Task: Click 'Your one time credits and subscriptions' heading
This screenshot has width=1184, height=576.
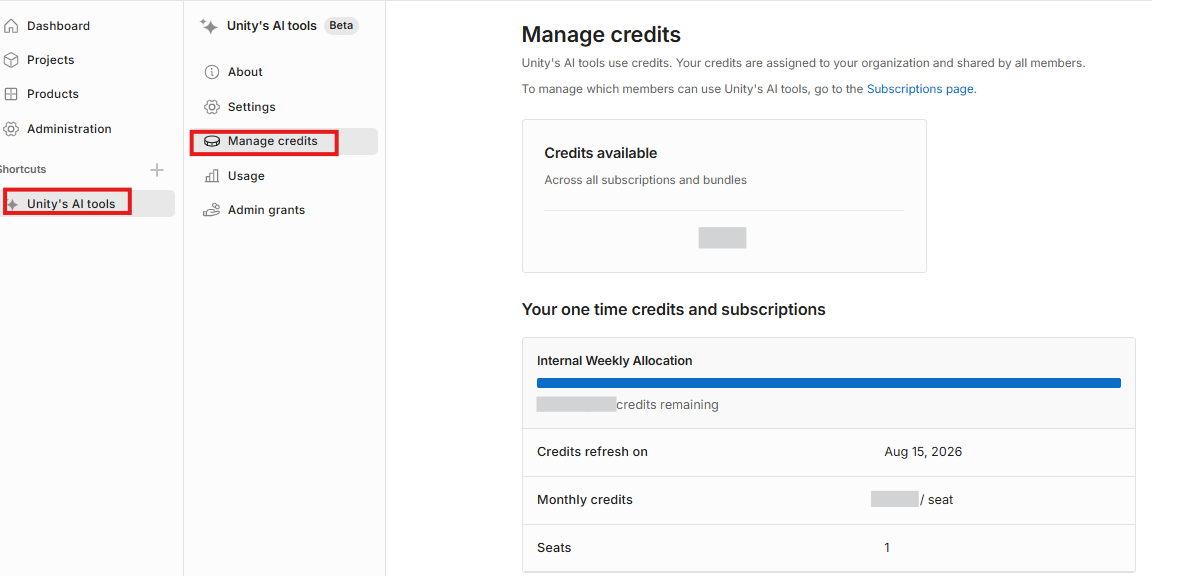Action: [x=674, y=310]
